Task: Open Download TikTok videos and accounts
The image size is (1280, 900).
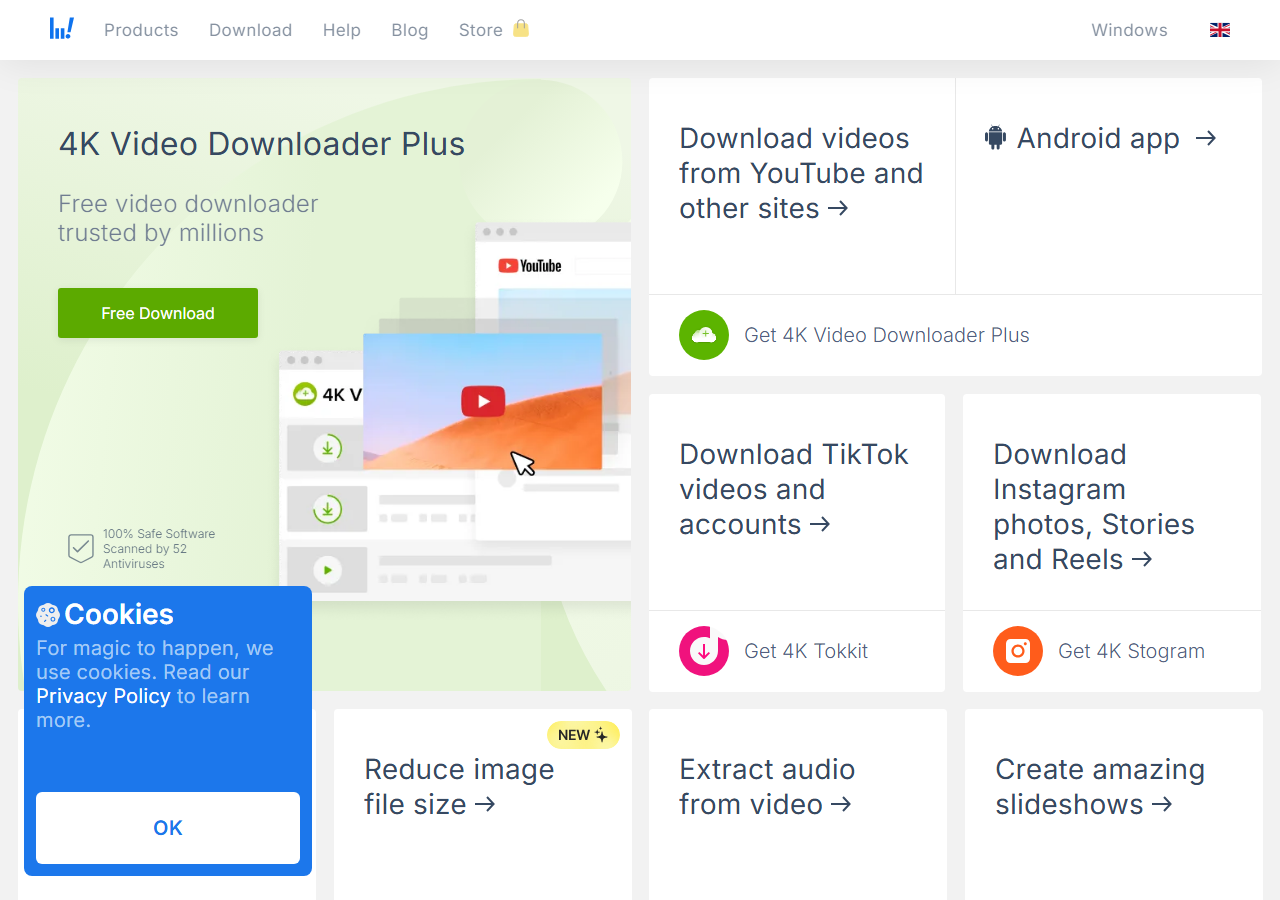Action: coord(794,489)
